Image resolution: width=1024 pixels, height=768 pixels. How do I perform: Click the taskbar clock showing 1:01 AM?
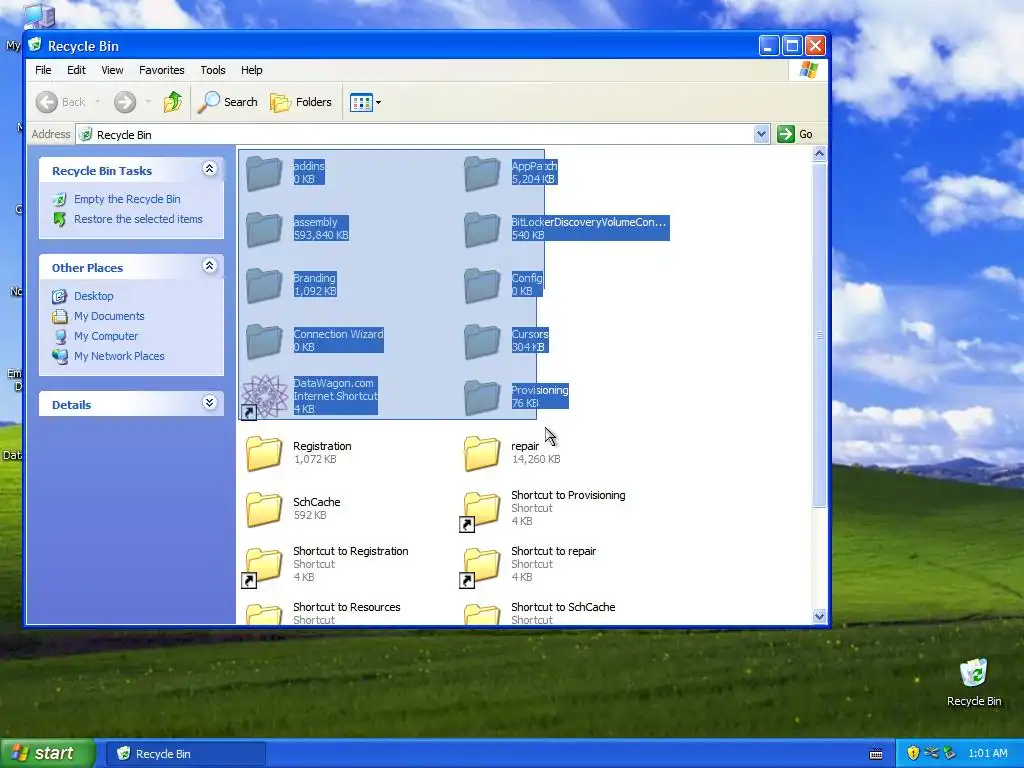987,753
